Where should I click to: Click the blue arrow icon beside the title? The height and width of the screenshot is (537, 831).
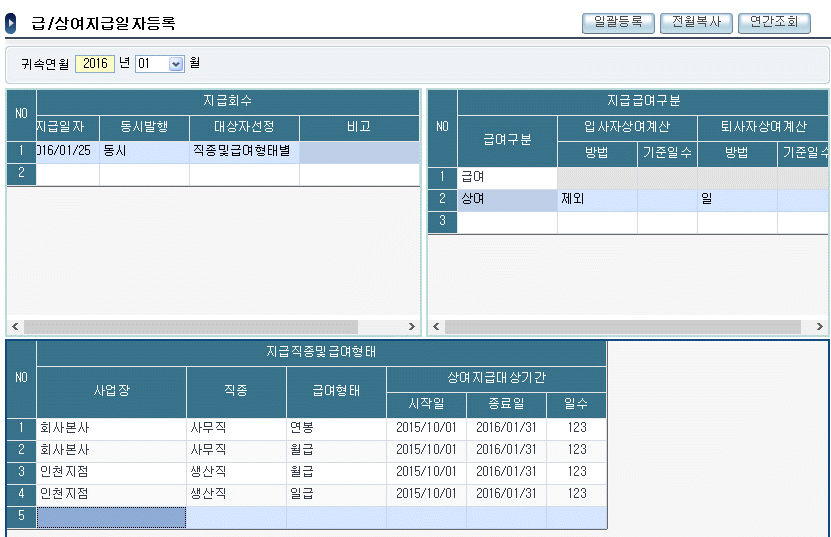(x=11, y=23)
